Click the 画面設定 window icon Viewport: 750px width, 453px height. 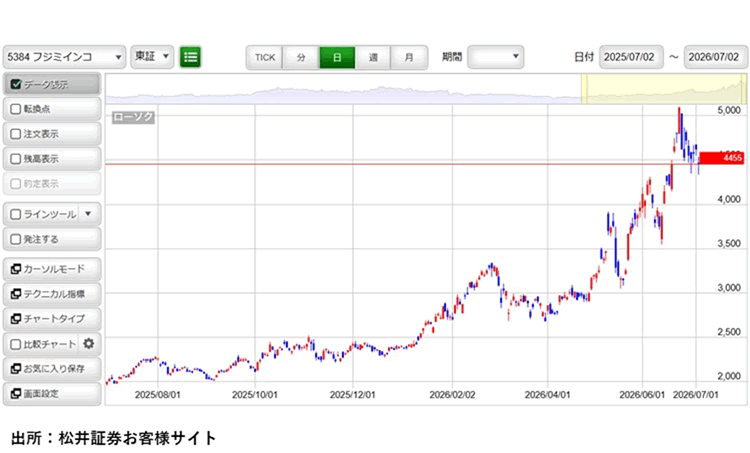point(15,393)
